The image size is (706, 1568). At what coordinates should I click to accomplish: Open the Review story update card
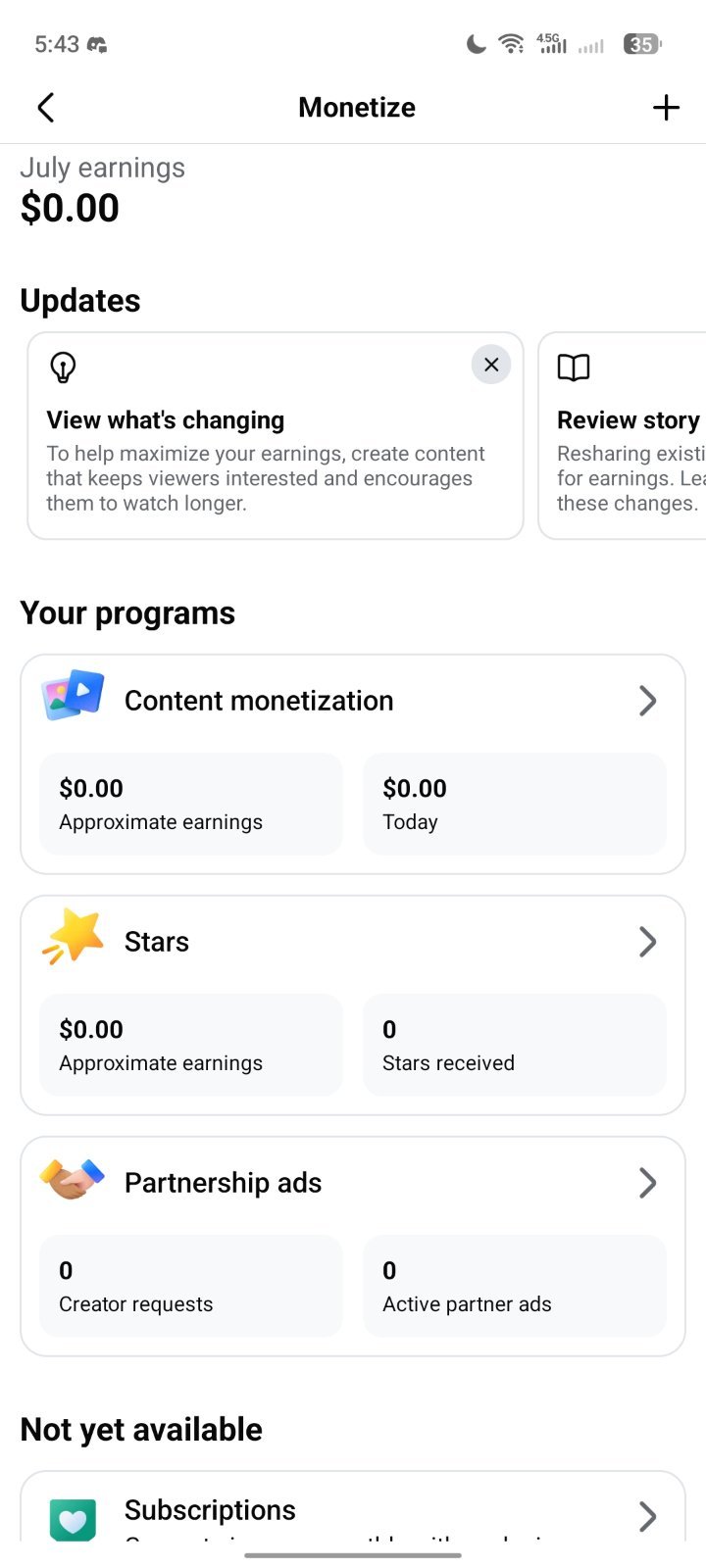[x=623, y=436]
